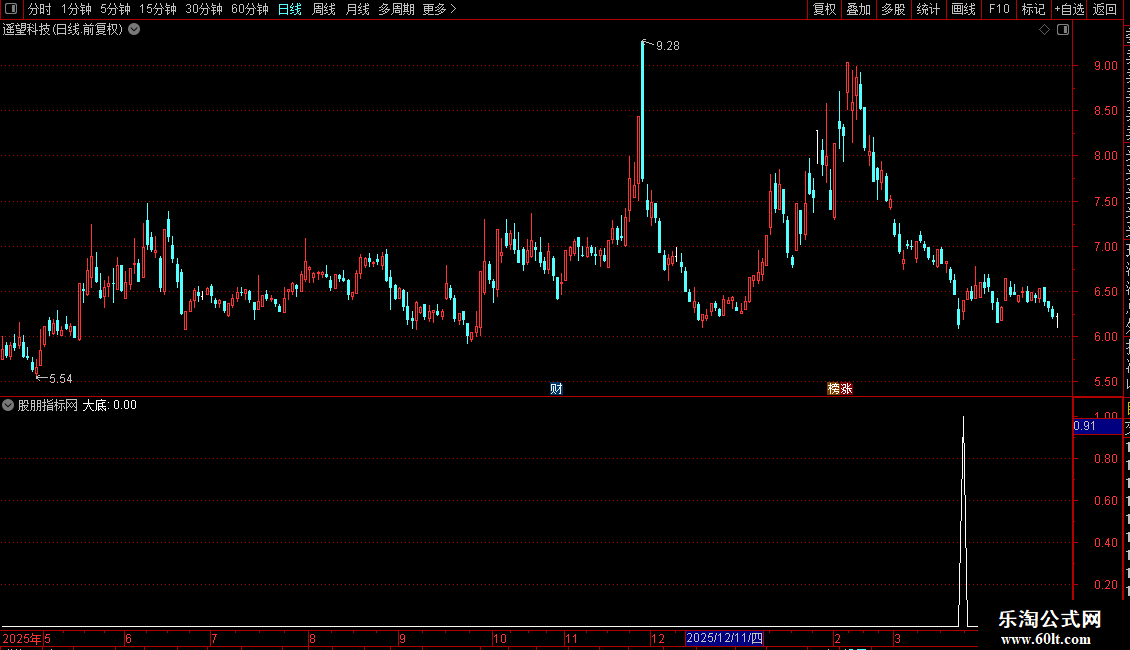Switch to 日线 daily chart

click(290, 9)
